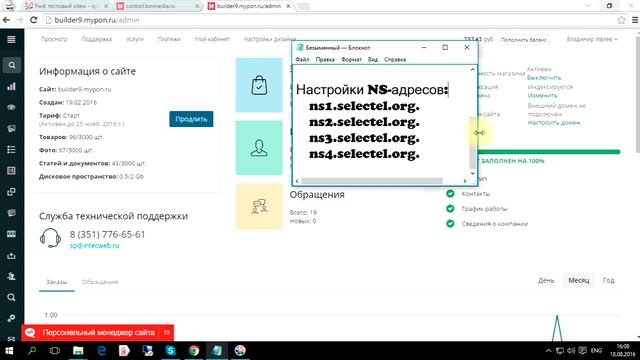Click the Продлить tariff button
This screenshot has height=360, width=640.
[x=191, y=119]
